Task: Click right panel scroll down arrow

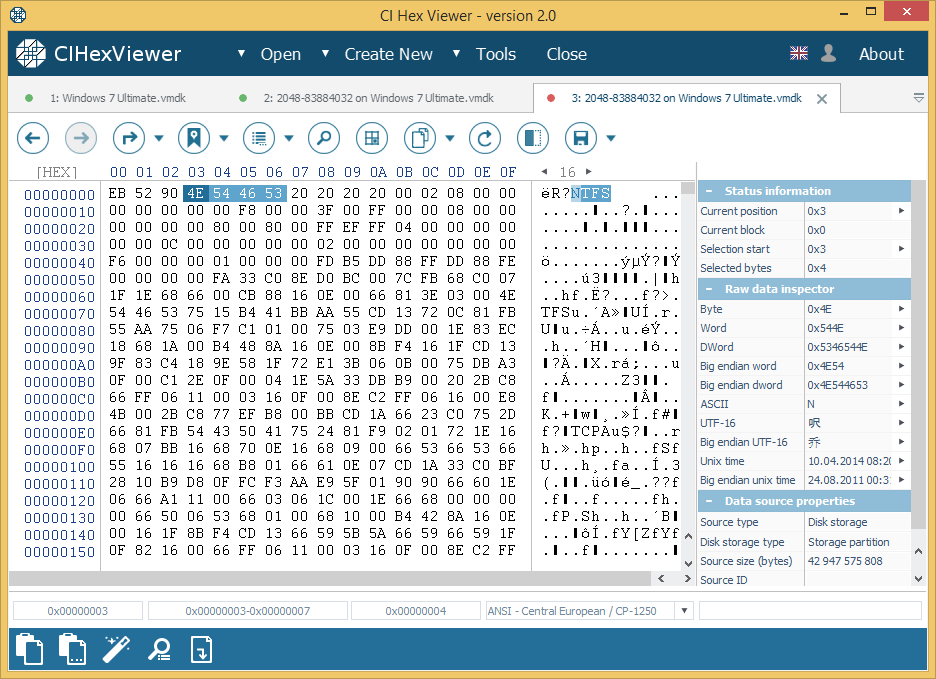Action: 918,579
